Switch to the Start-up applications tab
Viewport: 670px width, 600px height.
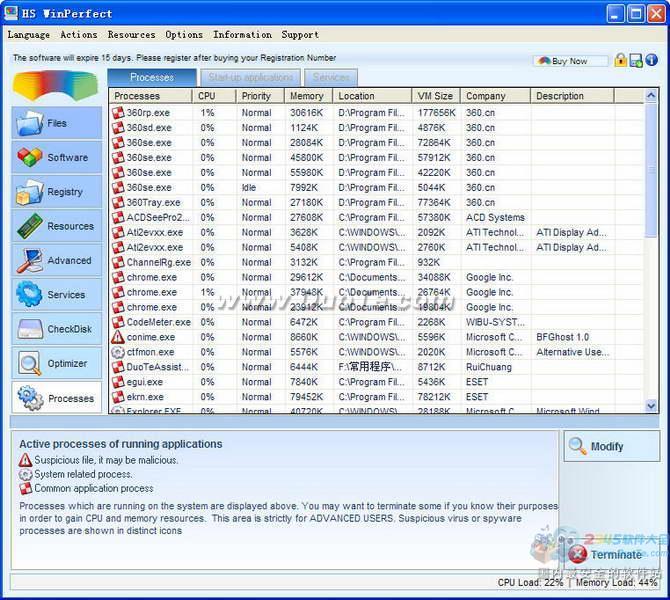click(x=250, y=77)
